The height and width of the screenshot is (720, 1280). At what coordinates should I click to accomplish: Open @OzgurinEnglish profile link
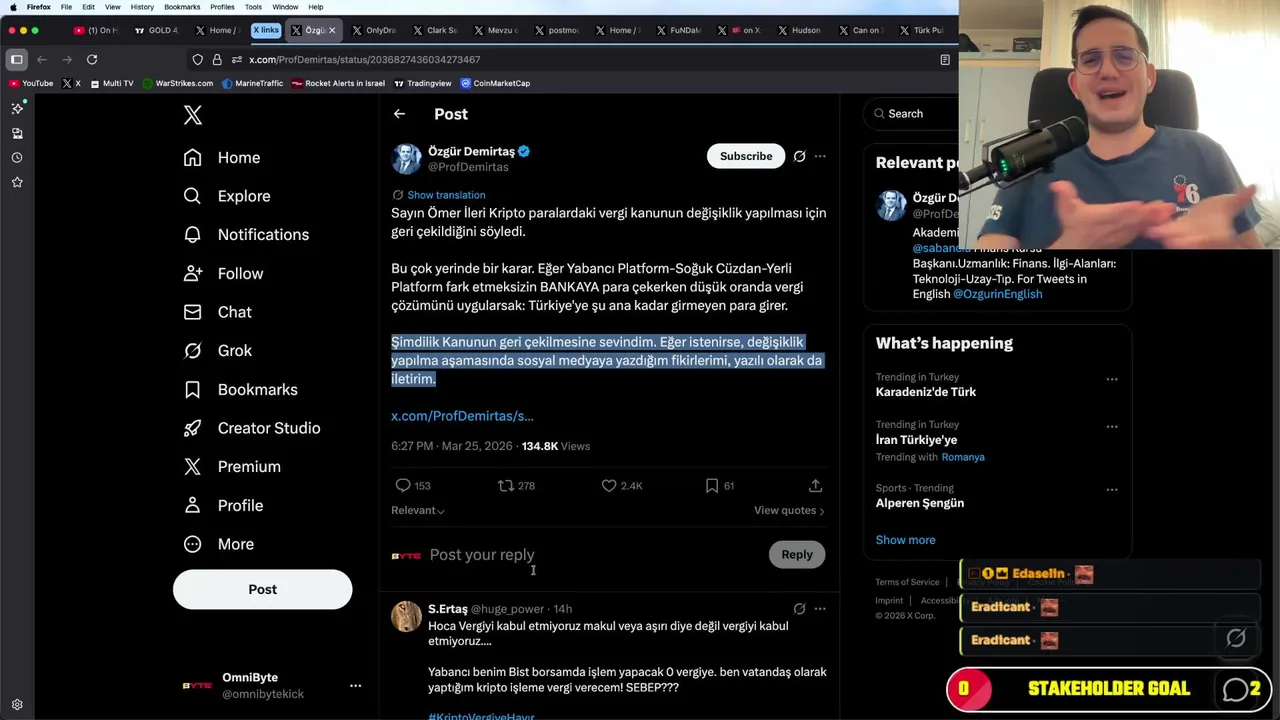[997, 294]
